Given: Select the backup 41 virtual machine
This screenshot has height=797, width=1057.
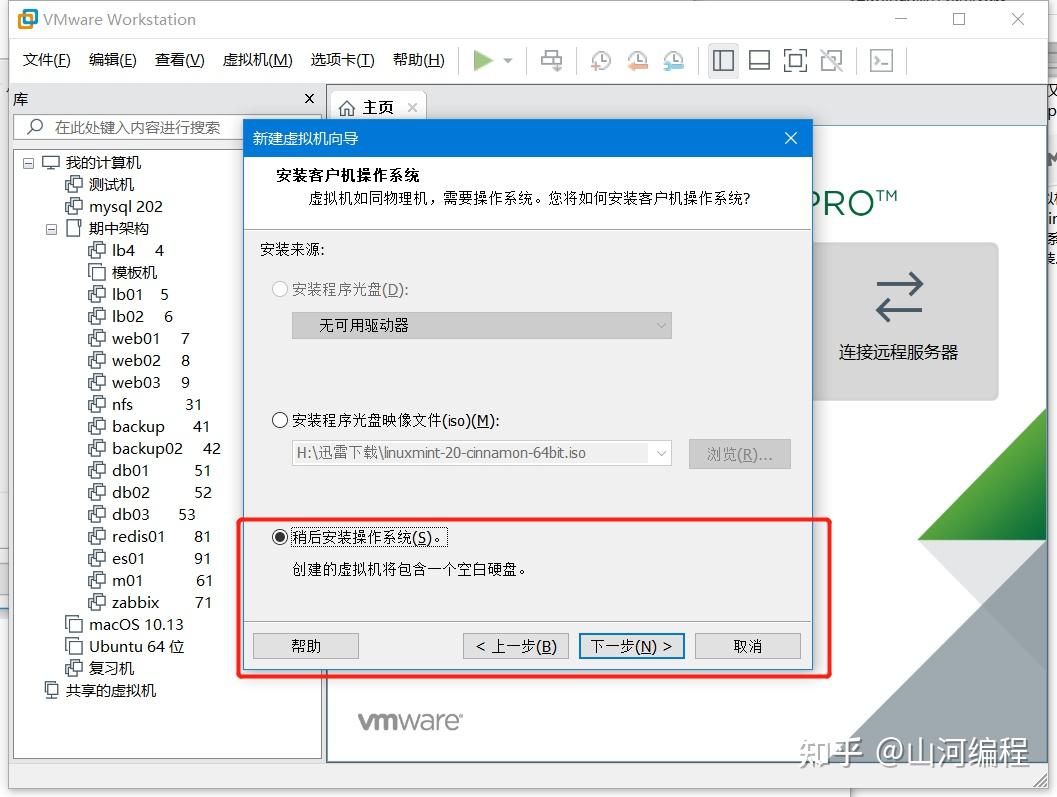Looking at the screenshot, I should tap(149, 427).
